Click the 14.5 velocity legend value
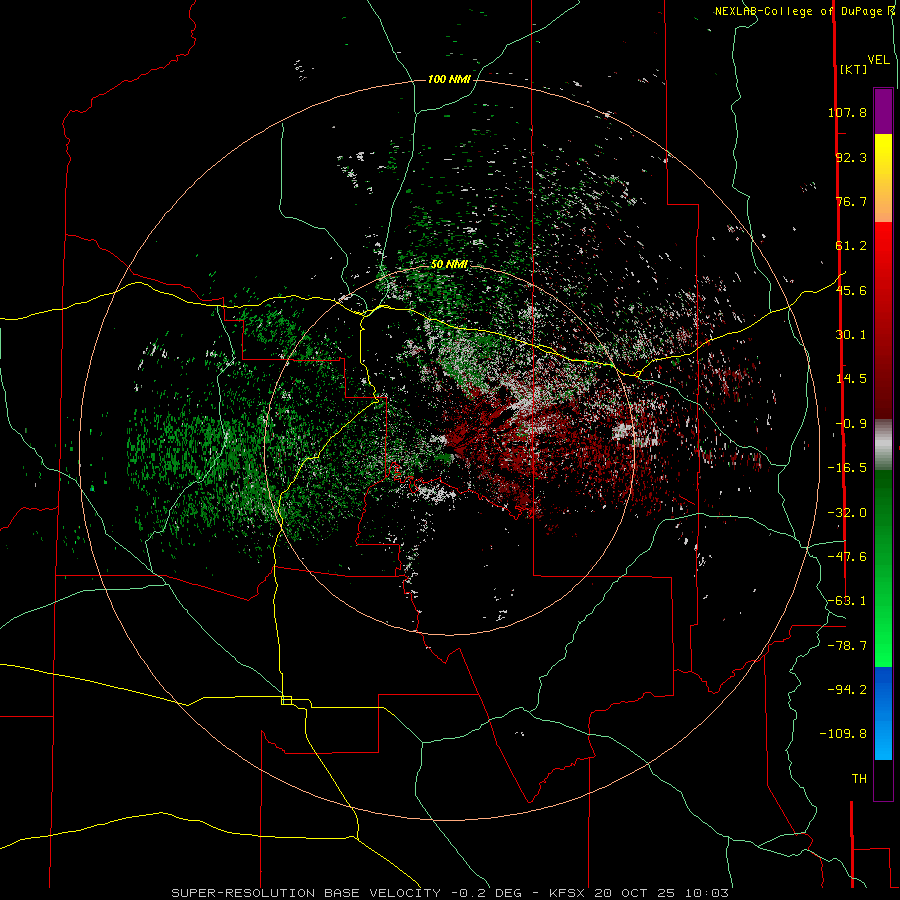This screenshot has height=900, width=900. 851,379
